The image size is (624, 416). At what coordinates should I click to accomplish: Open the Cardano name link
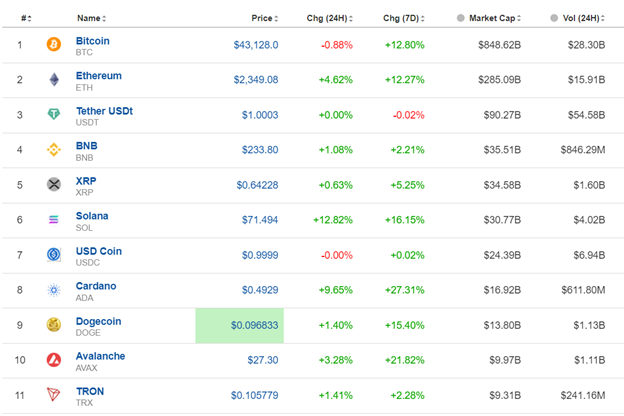coord(96,286)
